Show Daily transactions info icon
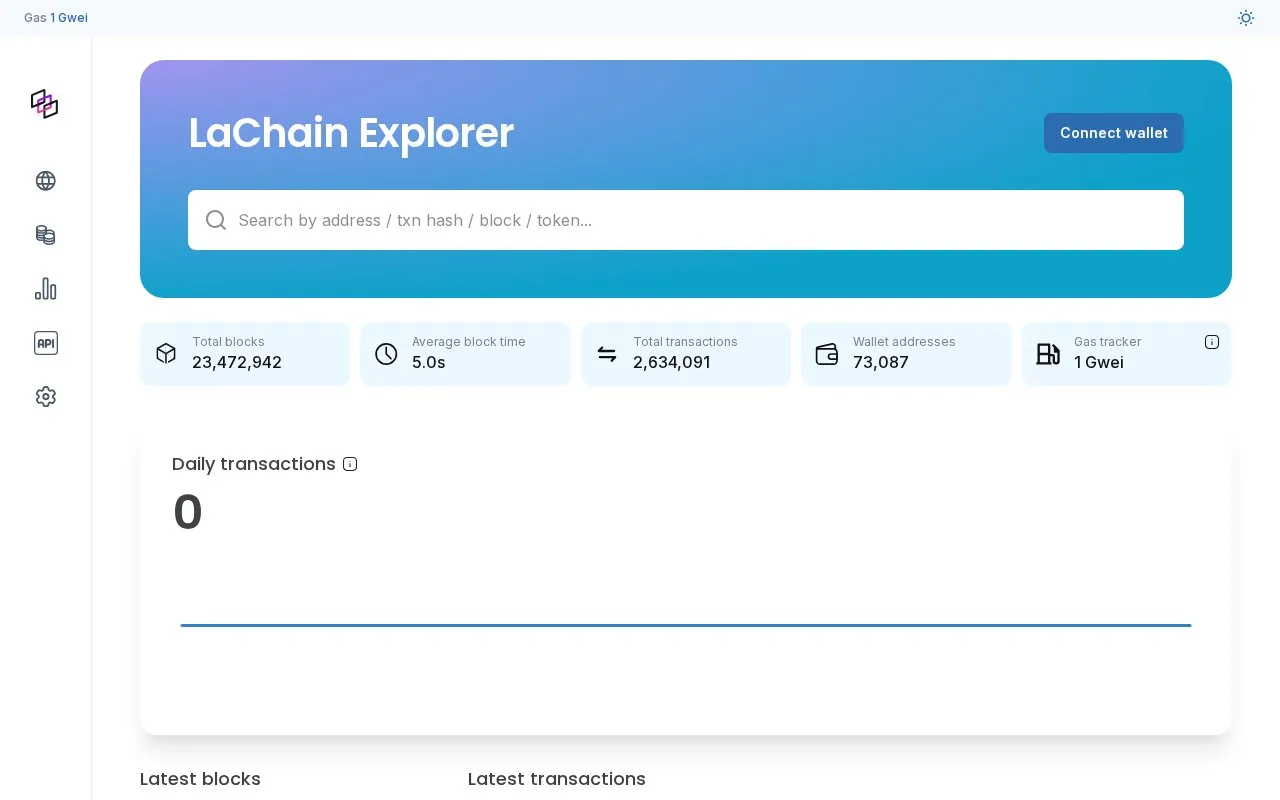Screen dimensions: 1280x800 tap(350, 464)
